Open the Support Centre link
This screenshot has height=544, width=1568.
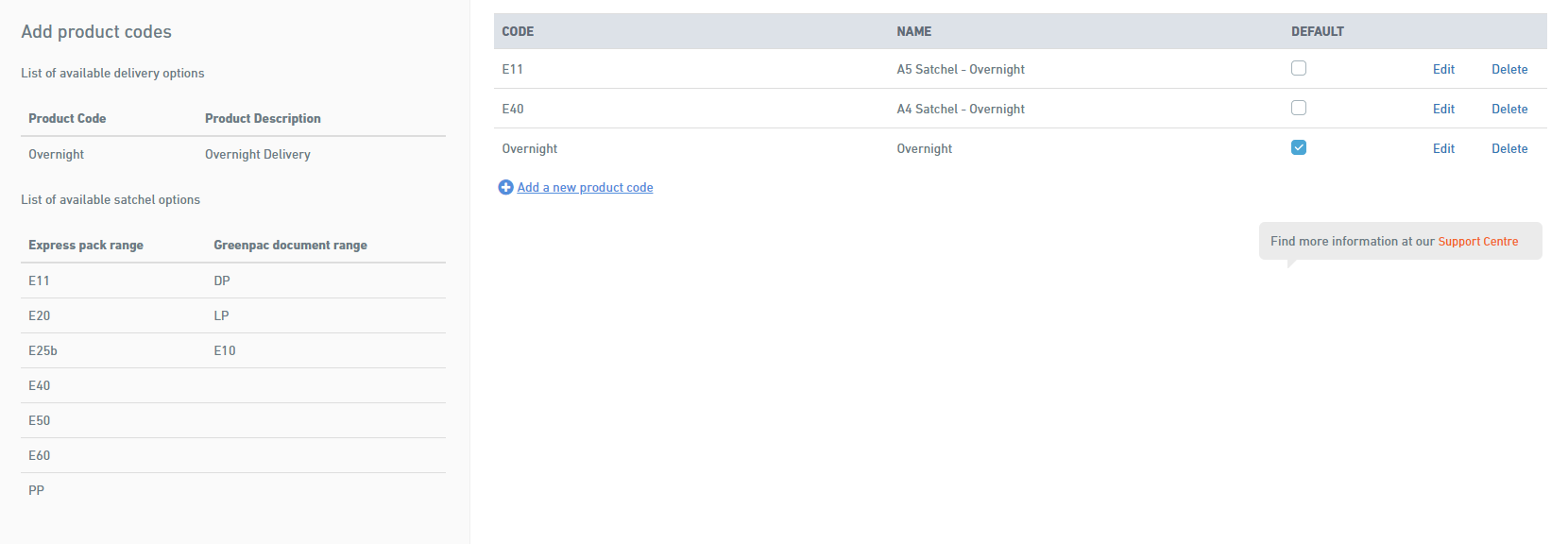[1478, 241]
